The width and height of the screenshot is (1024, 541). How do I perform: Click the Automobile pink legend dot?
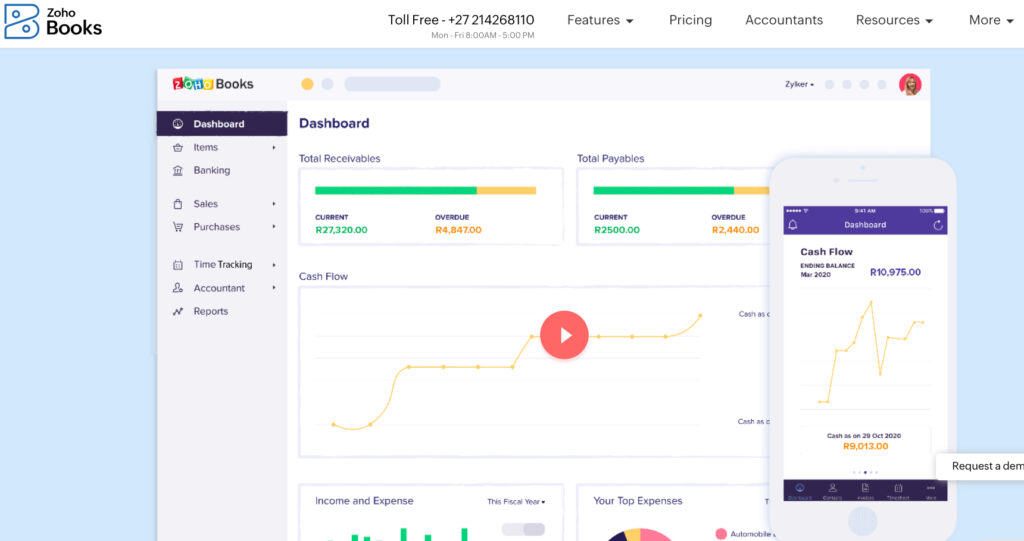tap(721, 534)
